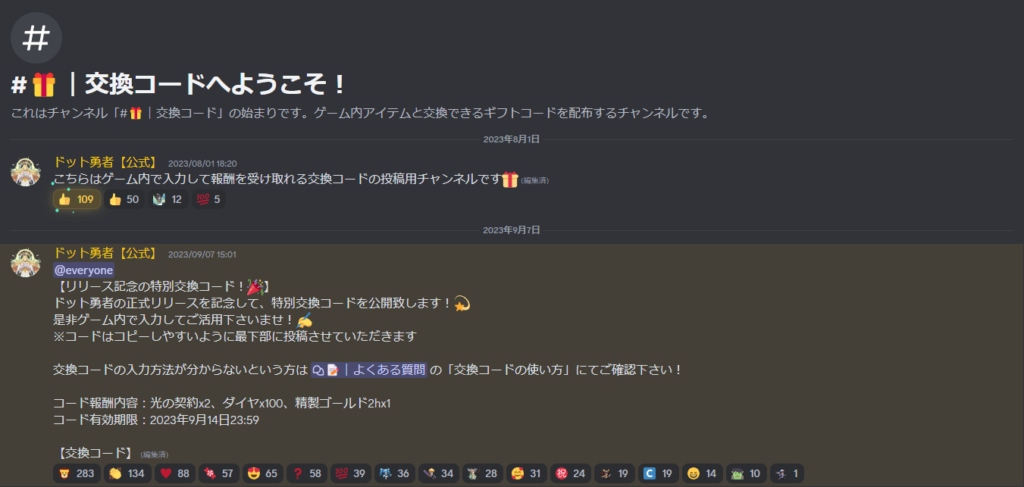Click the lion reaction with 283 votes
Viewport: 1024px width, 487px height.
[77, 473]
